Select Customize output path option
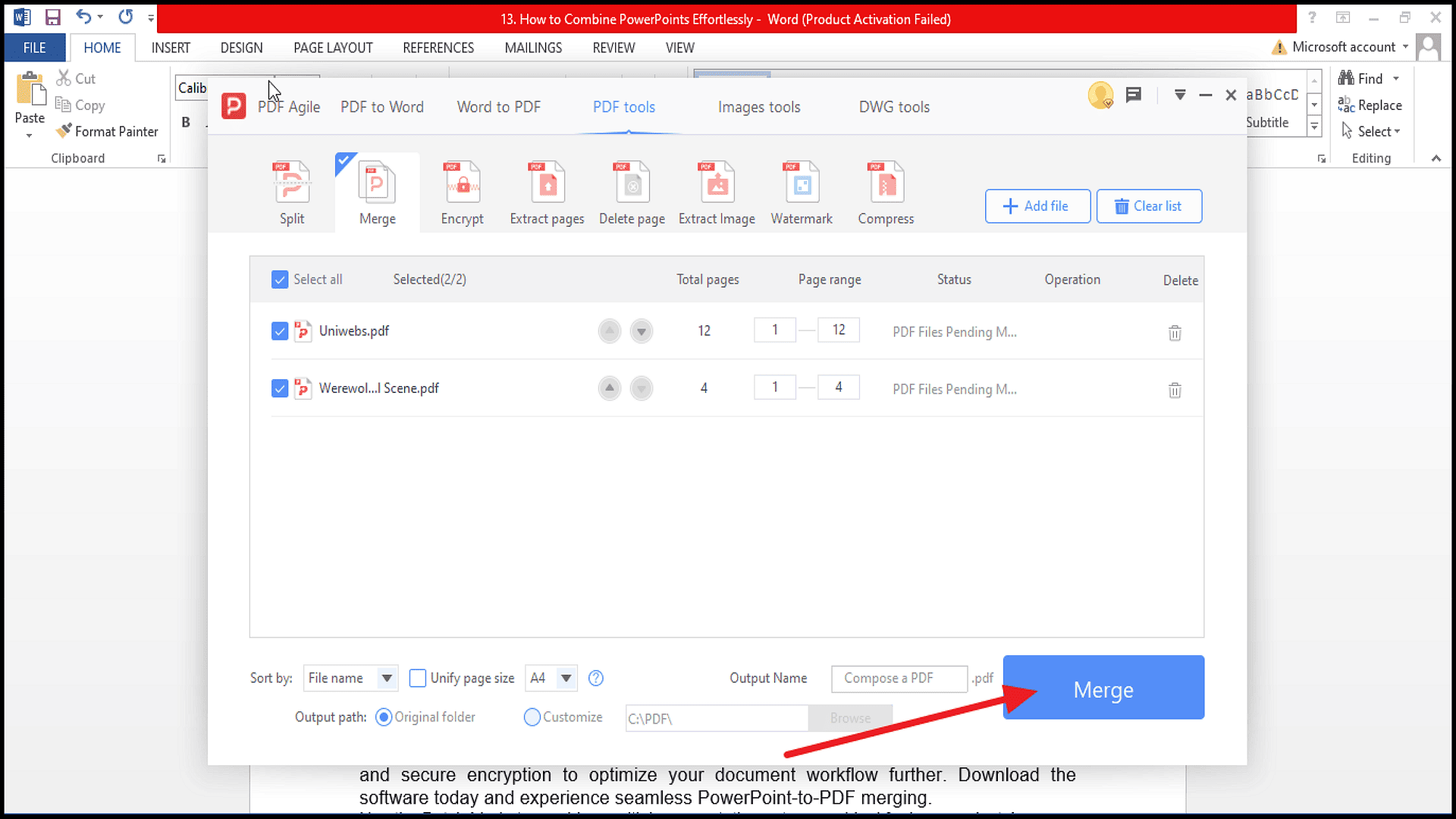The width and height of the screenshot is (1456, 819). (532, 717)
